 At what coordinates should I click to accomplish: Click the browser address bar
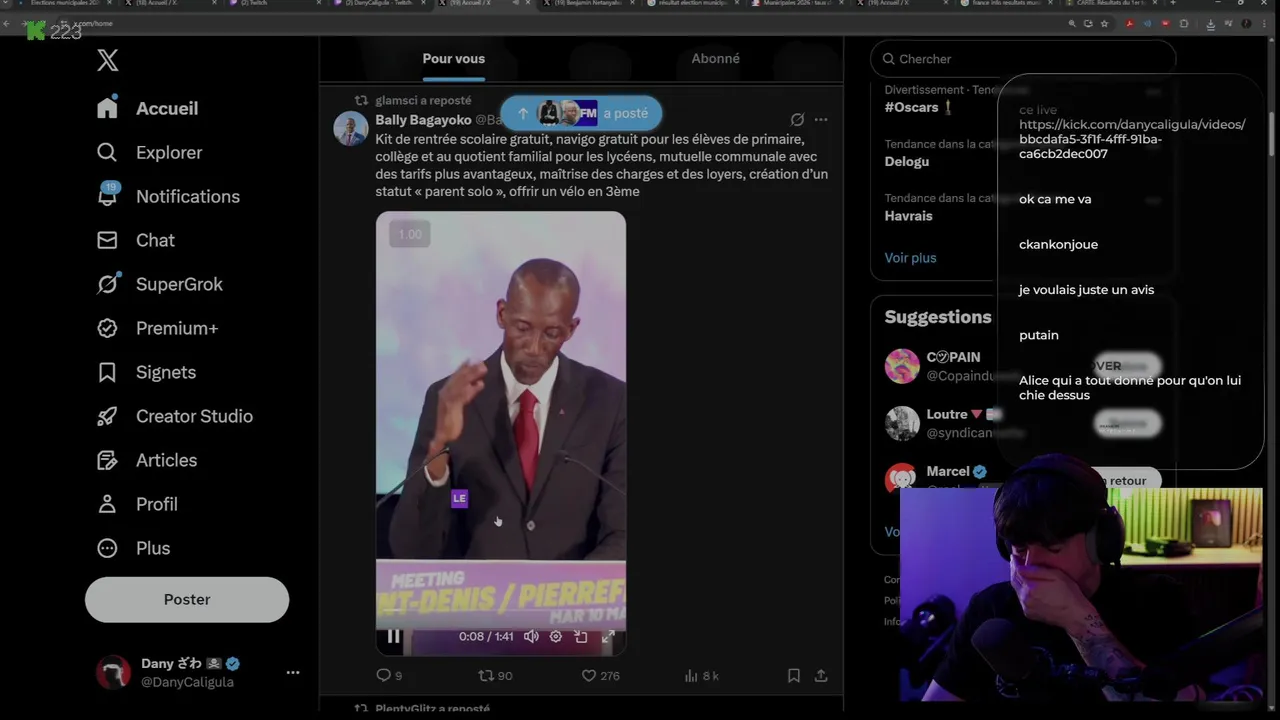point(560,23)
